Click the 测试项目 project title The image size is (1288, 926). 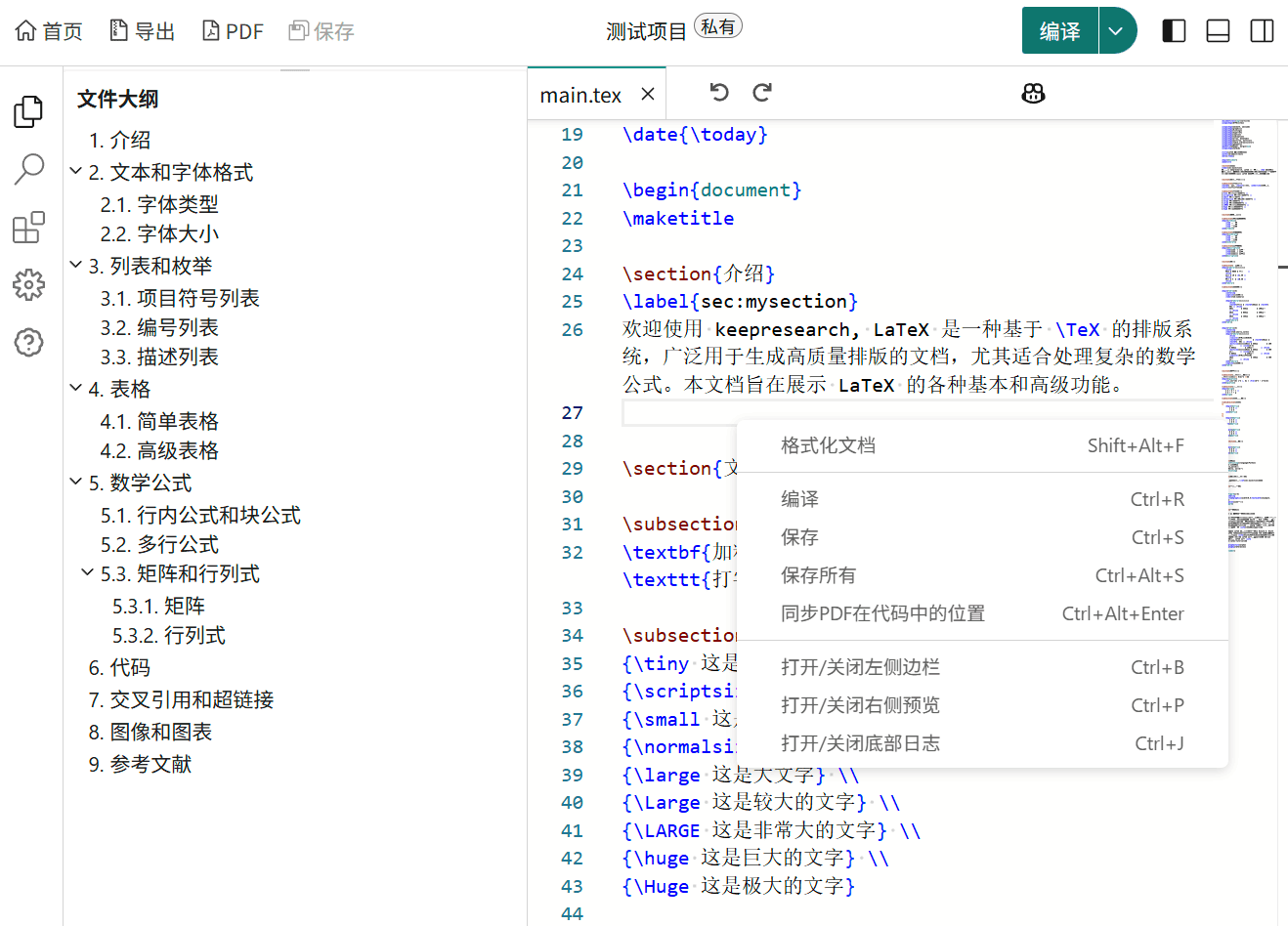pyautogui.click(x=646, y=32)
